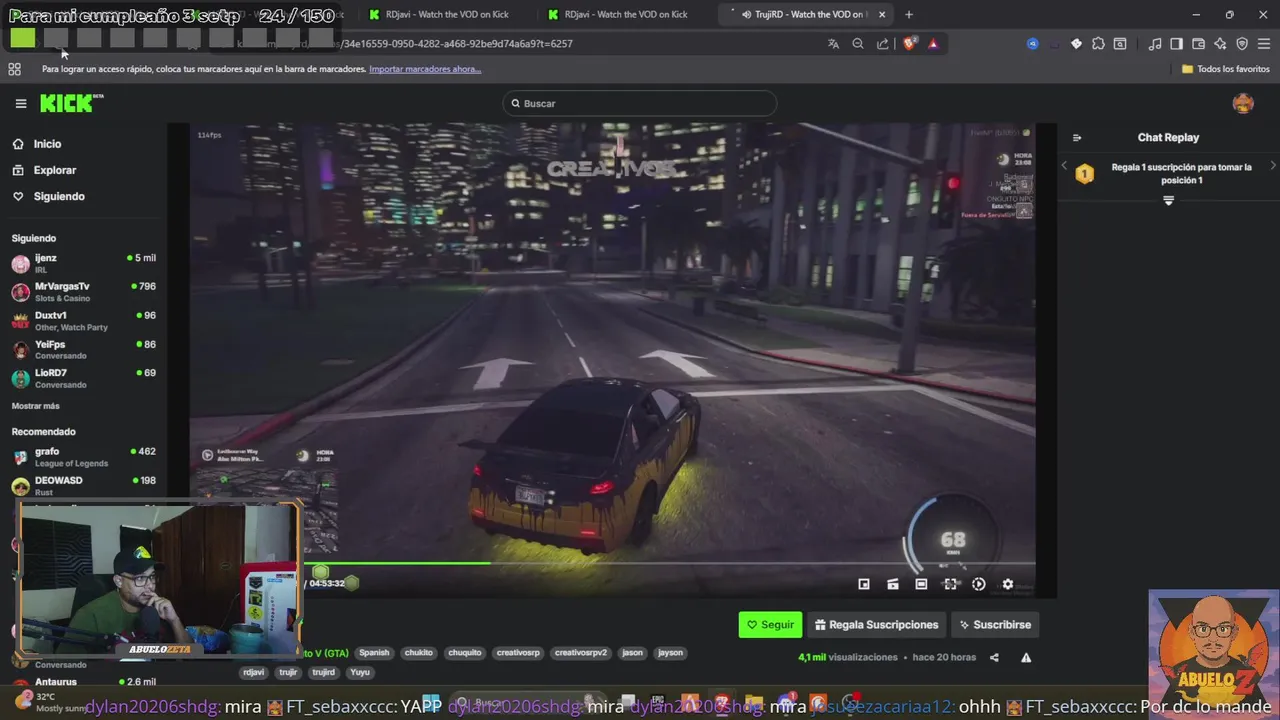1280x720 pixels.
Task: Click the zoom magnifier in address bar
Action: (858, 44)
